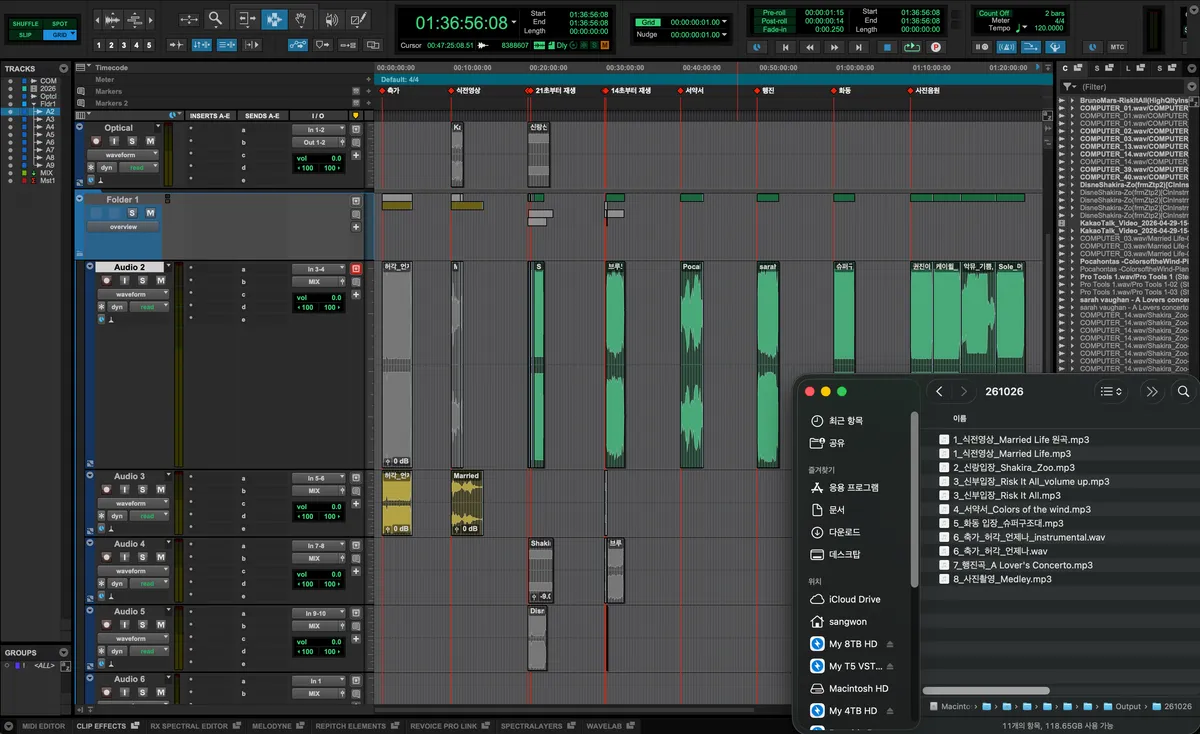Click the Finder search magnifier icon
1200x734 pixels.
click(1183, 392)
